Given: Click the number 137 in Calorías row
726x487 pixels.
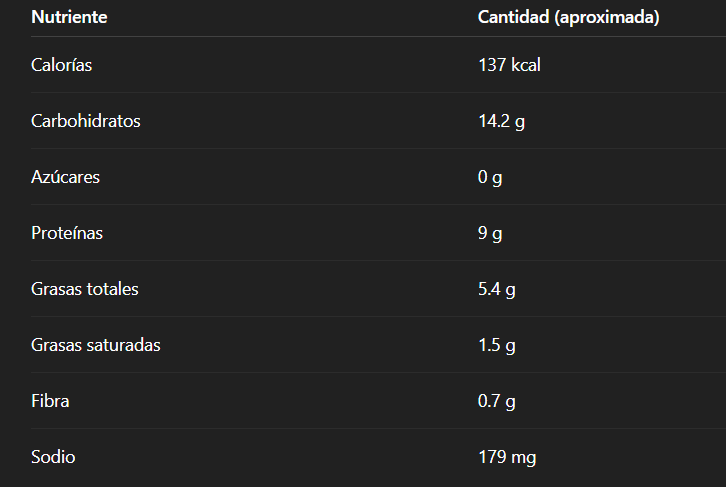Looking at the screenshot, I should tap(492, 65).
